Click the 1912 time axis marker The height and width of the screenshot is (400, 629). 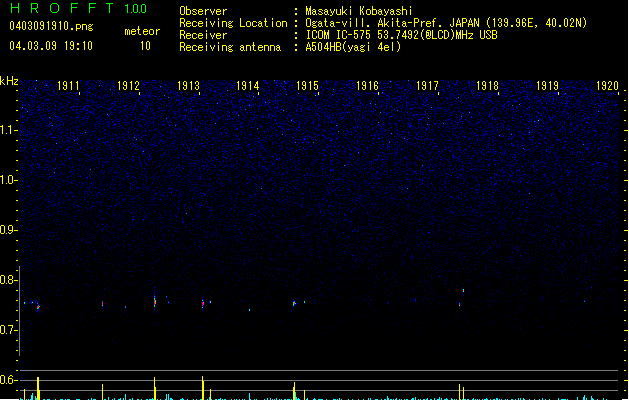(x=128, y=86)
